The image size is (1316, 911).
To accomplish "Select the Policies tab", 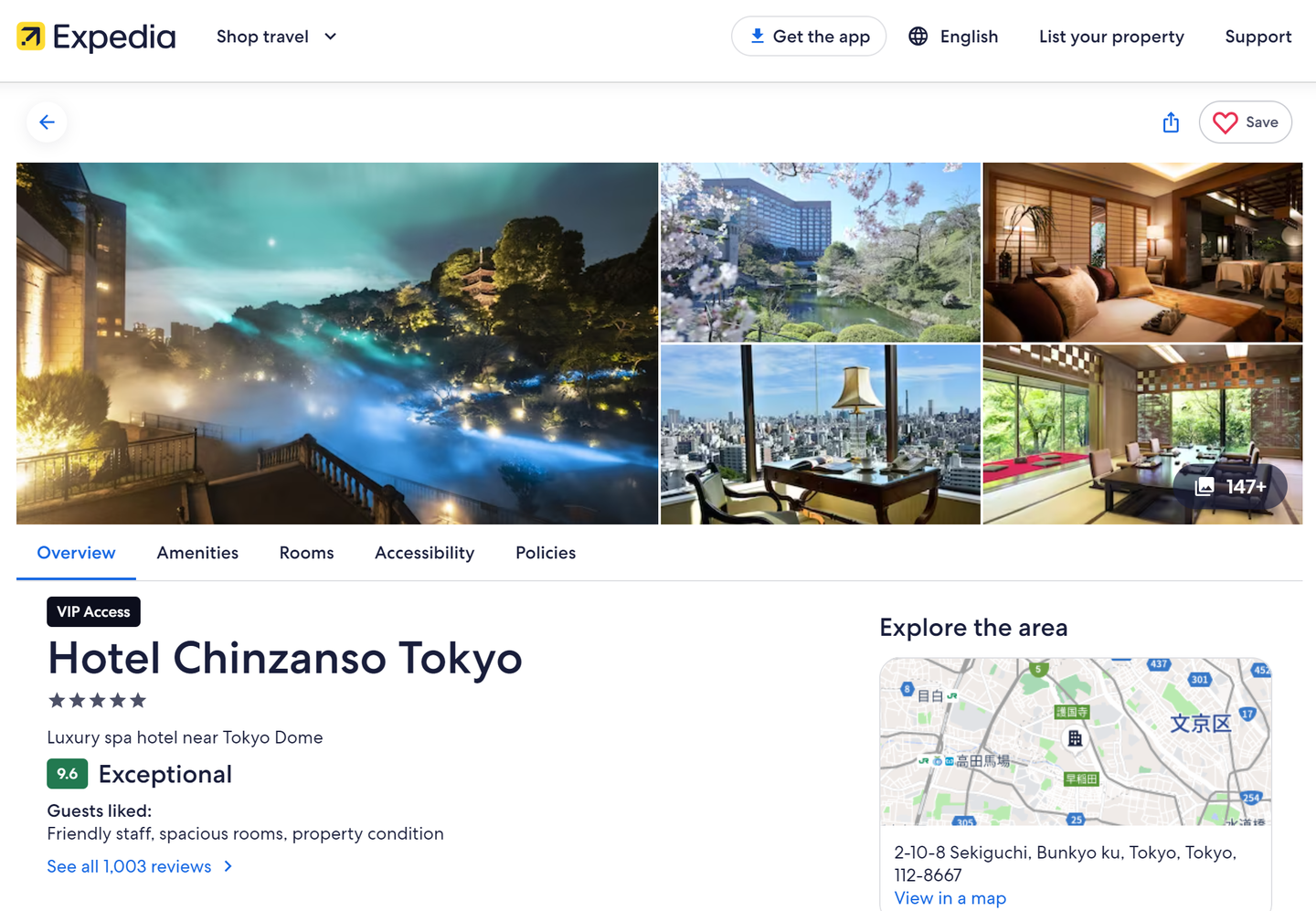I will point(546,553).
